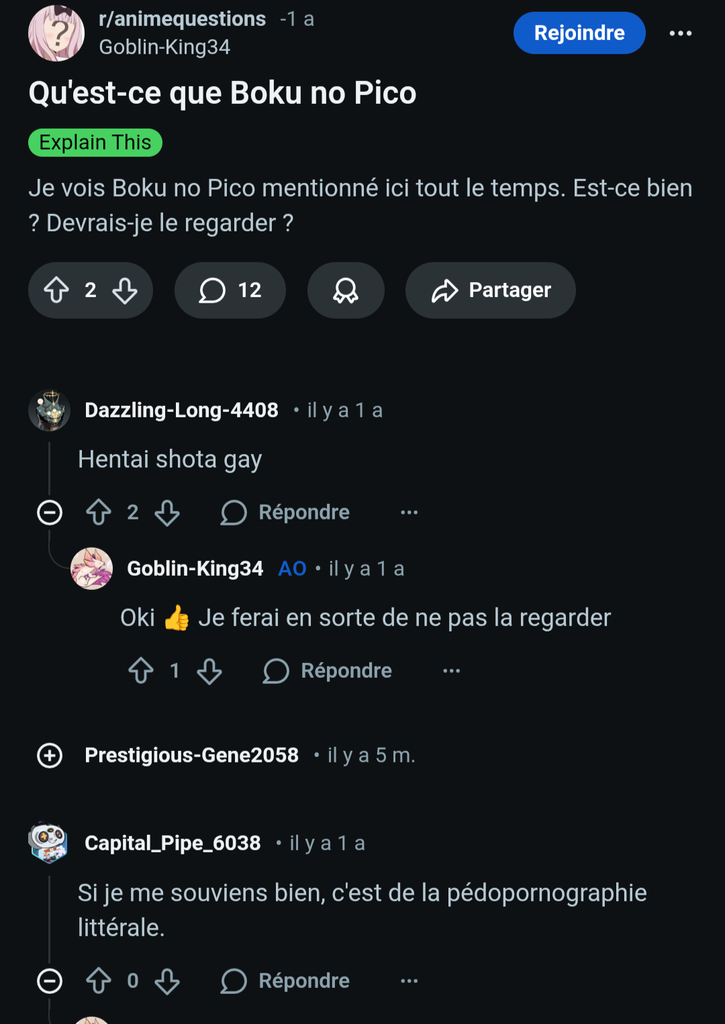The image size is (725, 1024).
Task: Select the Explain This flair tag
Action: click(x=95, y=143)
